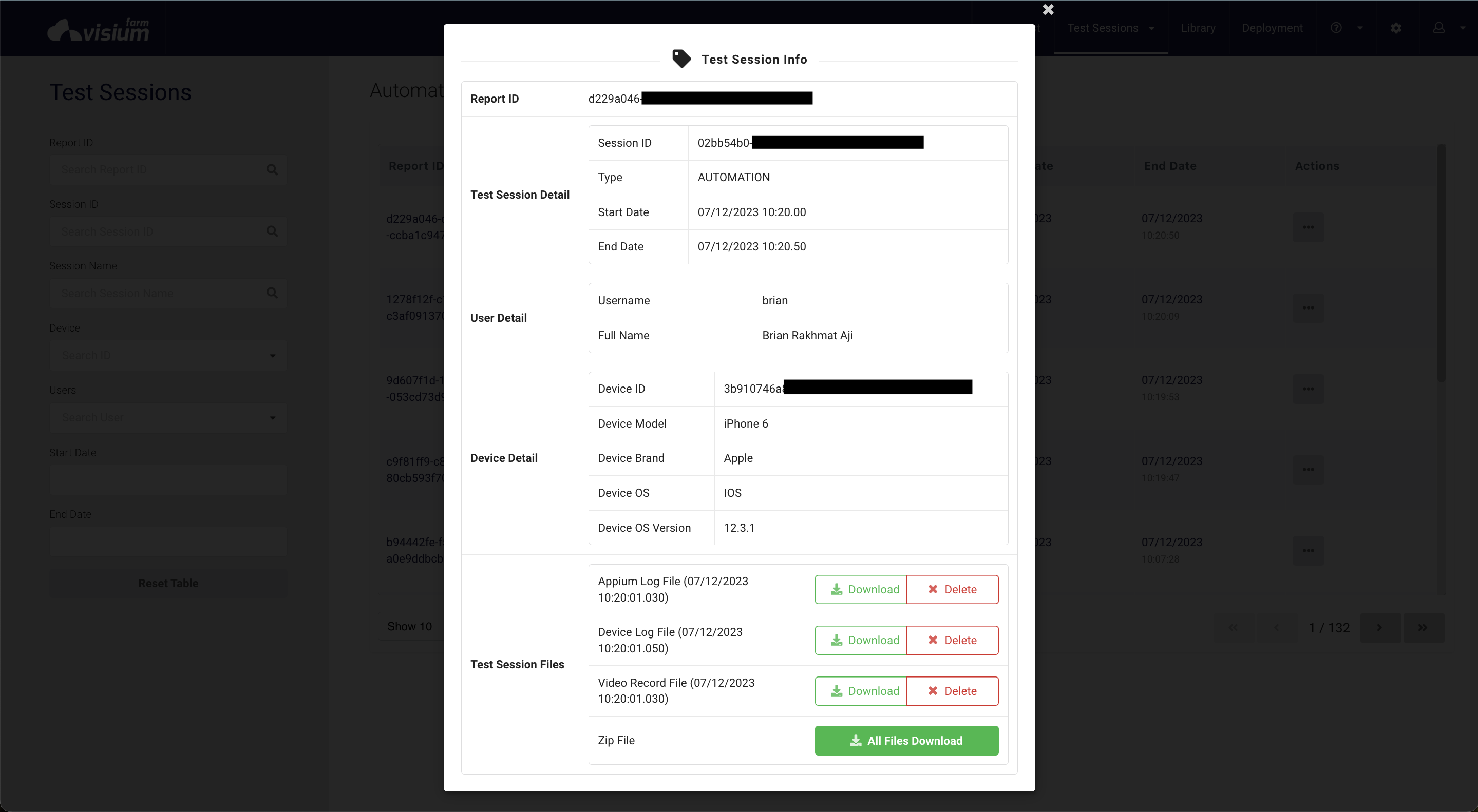The width and height of the screenshot is (1478, 812).
Task: Jump to the last page arrow
Action: coord(1423,627)
